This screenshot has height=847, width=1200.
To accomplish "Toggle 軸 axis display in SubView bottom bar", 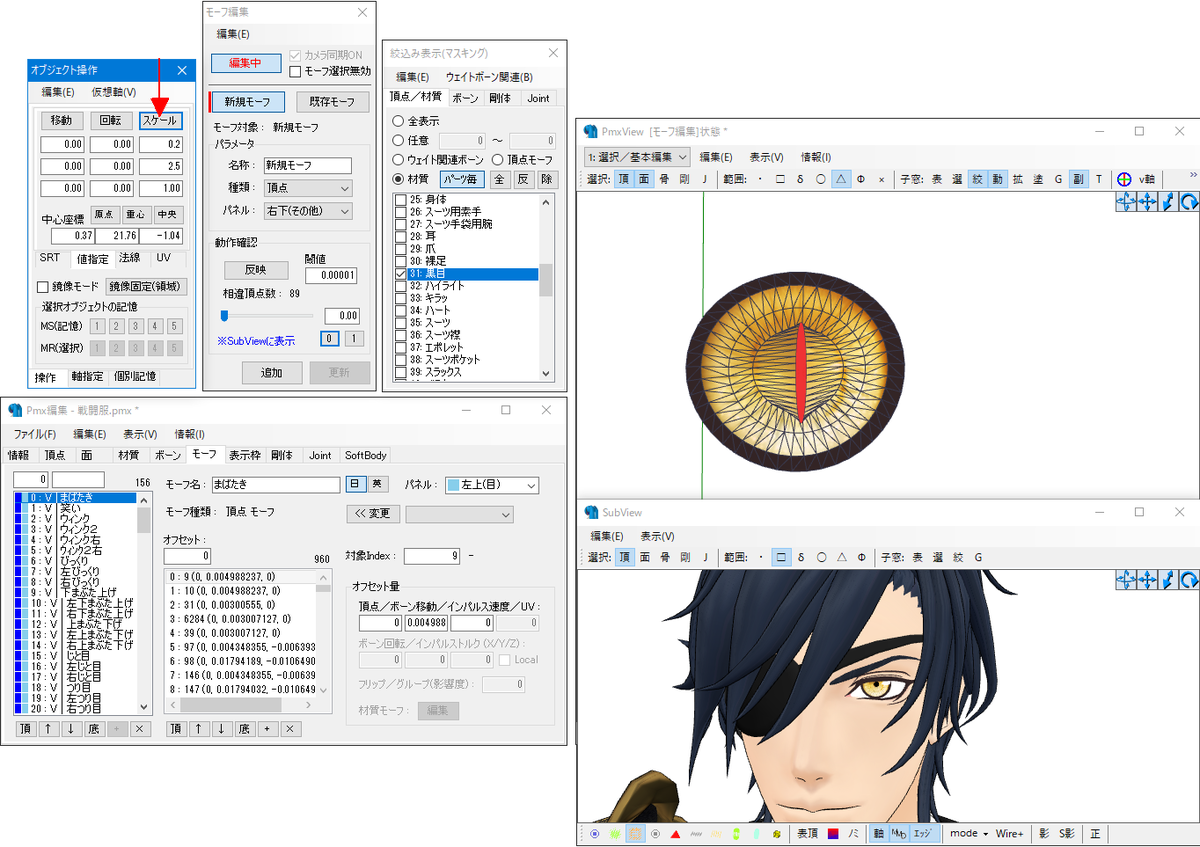I will [878, 833].
